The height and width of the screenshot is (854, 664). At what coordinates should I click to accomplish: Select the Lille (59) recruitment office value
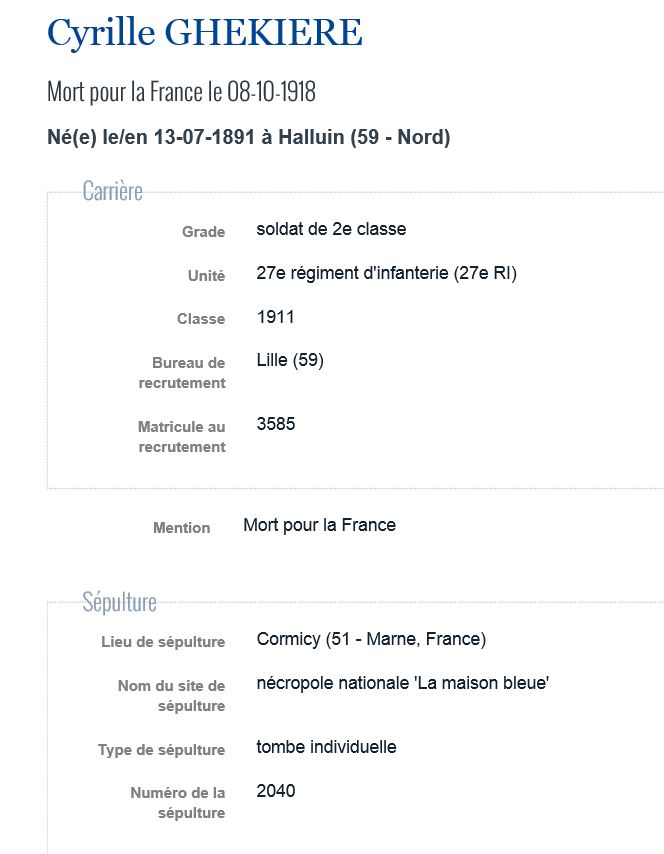coord(290,360)
